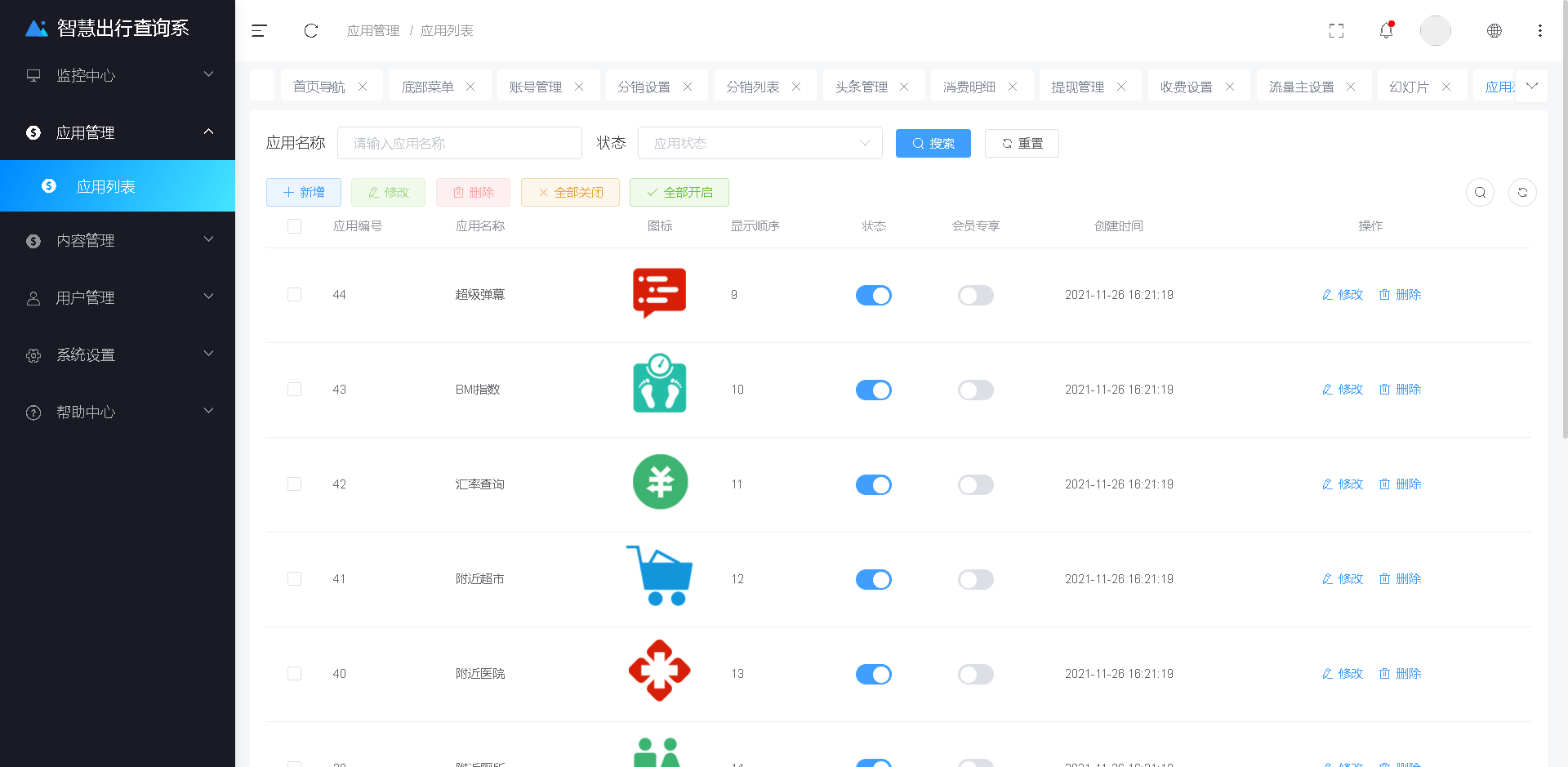Click the 超级弹幕 red app icon

tap(659, 293)
